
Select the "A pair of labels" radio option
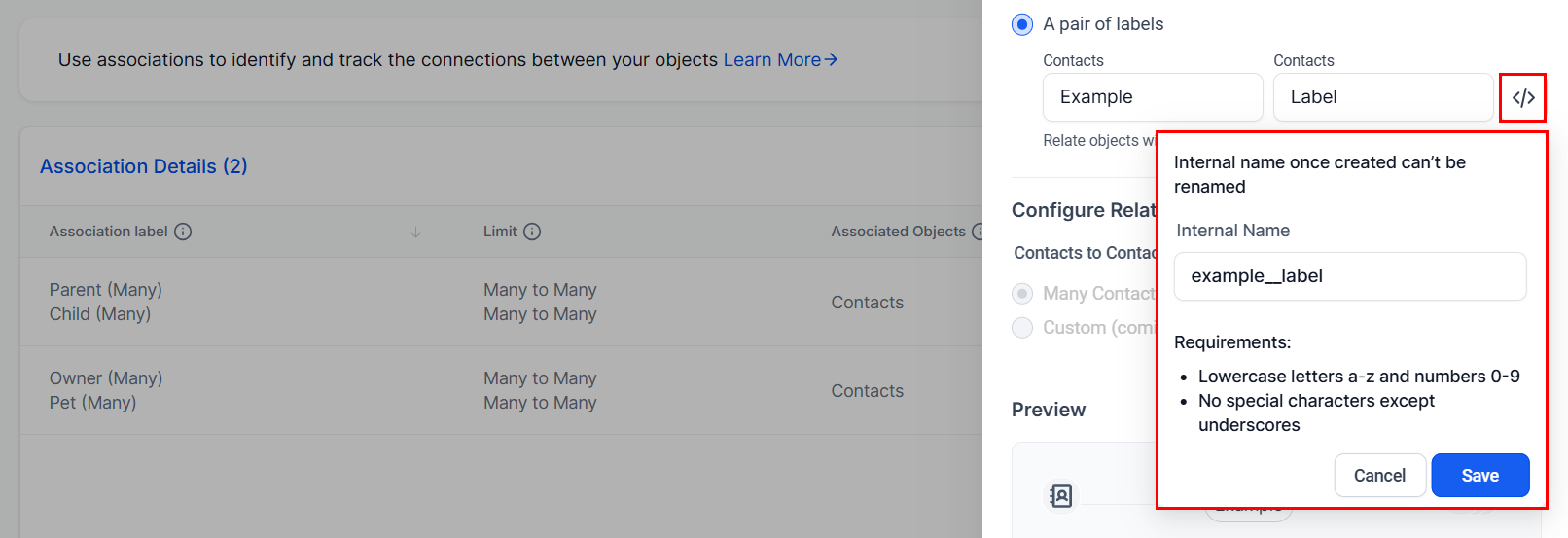click(x=1022, y=24)
